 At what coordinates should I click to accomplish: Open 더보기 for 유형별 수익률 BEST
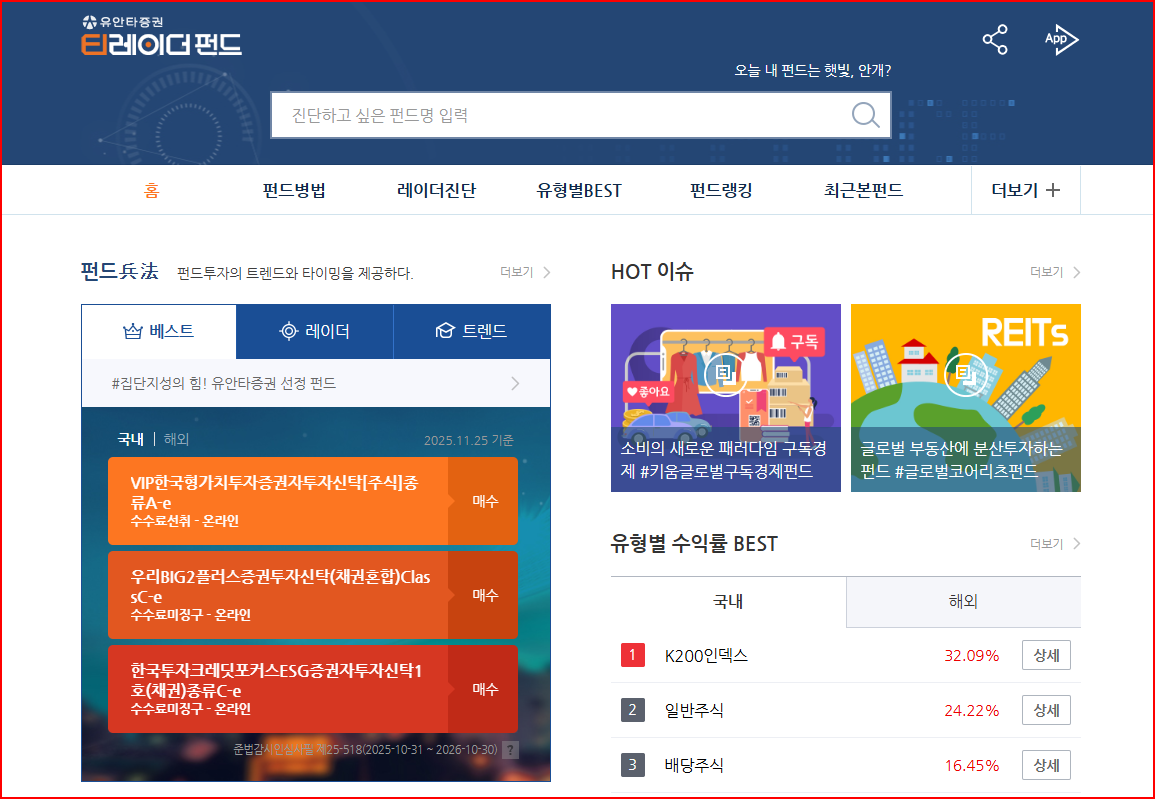tap(1056, 544)
